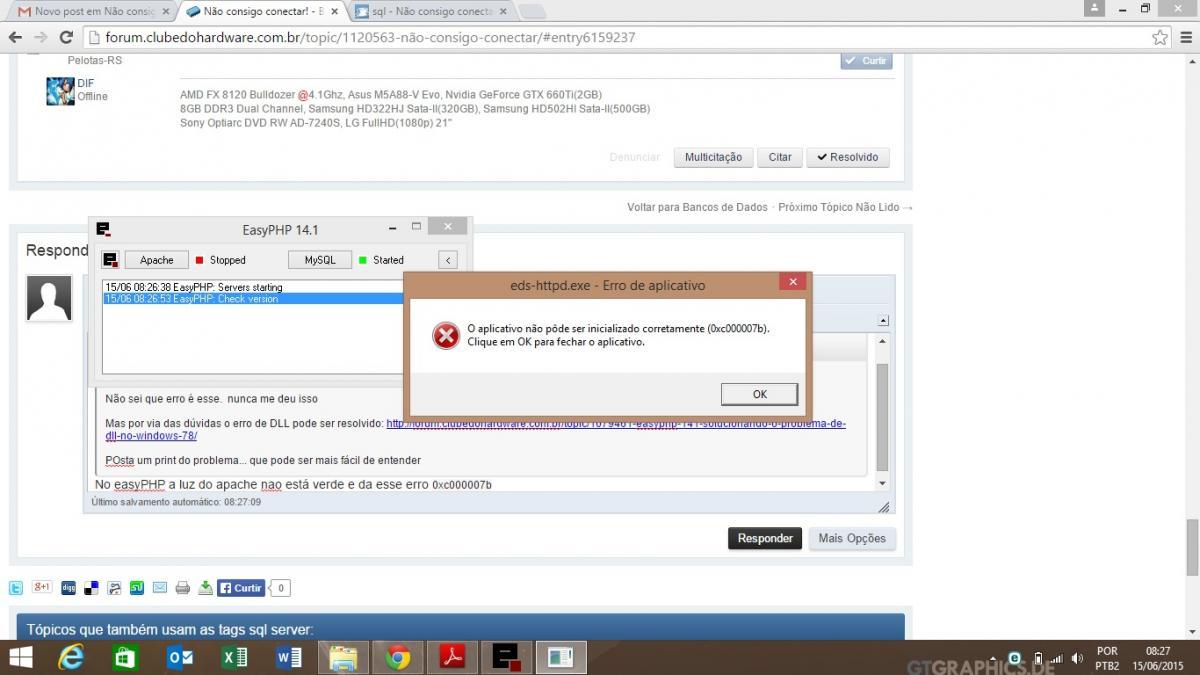This screenshot has width=1200, height=675.
Task: Show hidden system tray icons
Action: tap(994, 658)
